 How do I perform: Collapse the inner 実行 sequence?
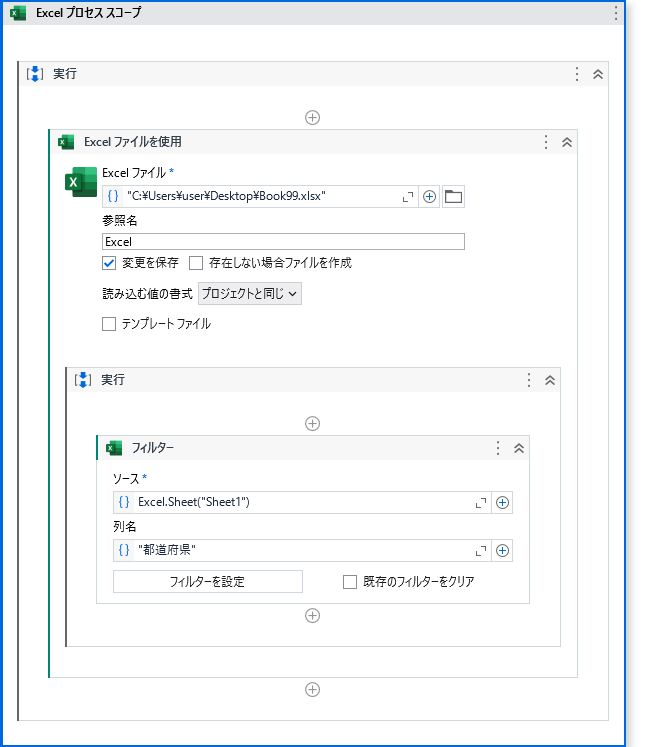click(x=550, y=380)
